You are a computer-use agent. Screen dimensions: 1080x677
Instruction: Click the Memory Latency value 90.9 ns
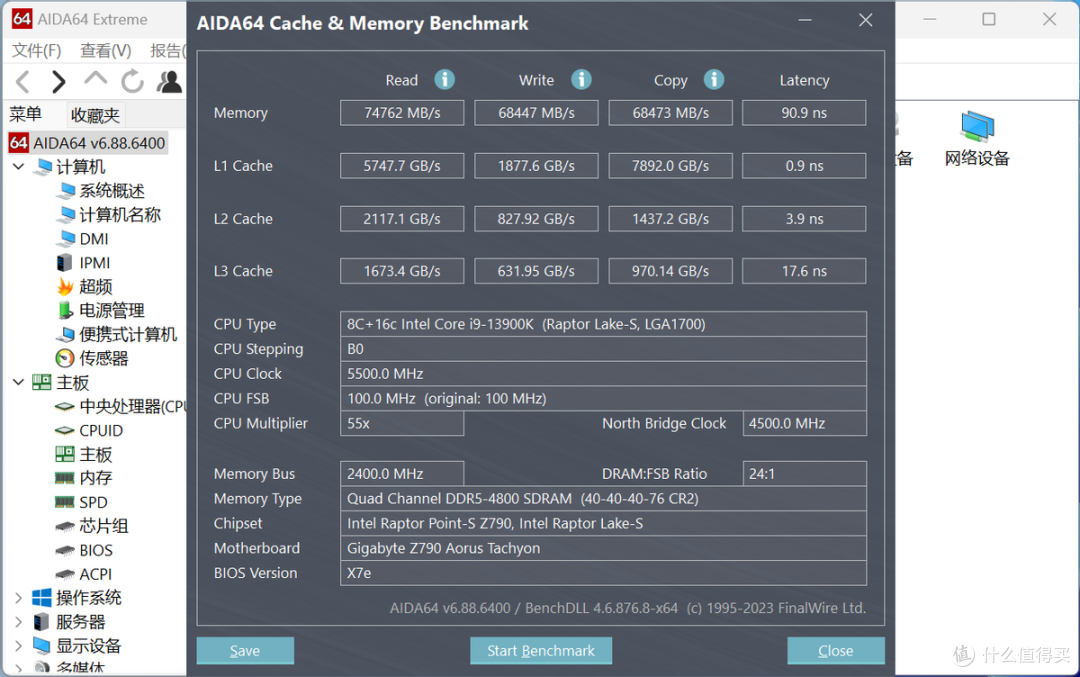click(x=804, y=113)
